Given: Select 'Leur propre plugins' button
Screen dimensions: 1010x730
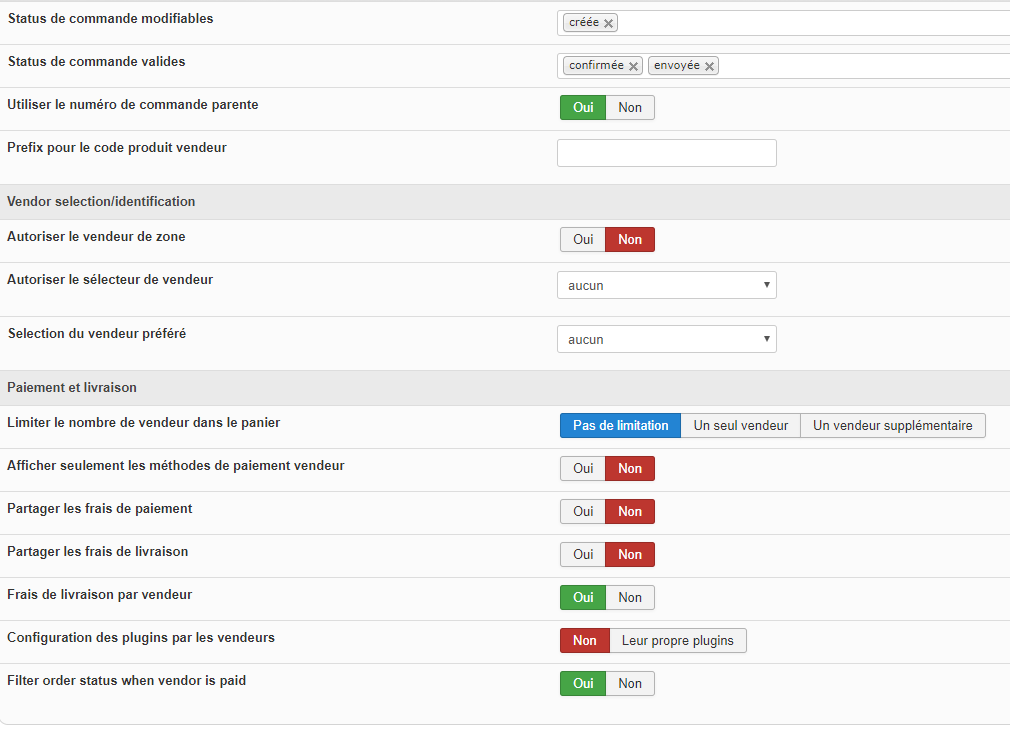Looking at the screenshot, I should (x=677, y=641).
